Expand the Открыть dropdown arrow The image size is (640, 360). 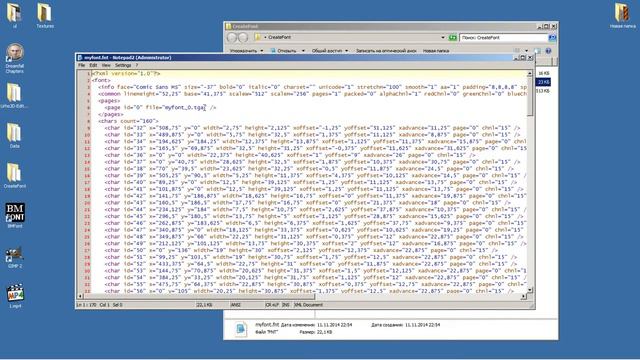[303, 51]
